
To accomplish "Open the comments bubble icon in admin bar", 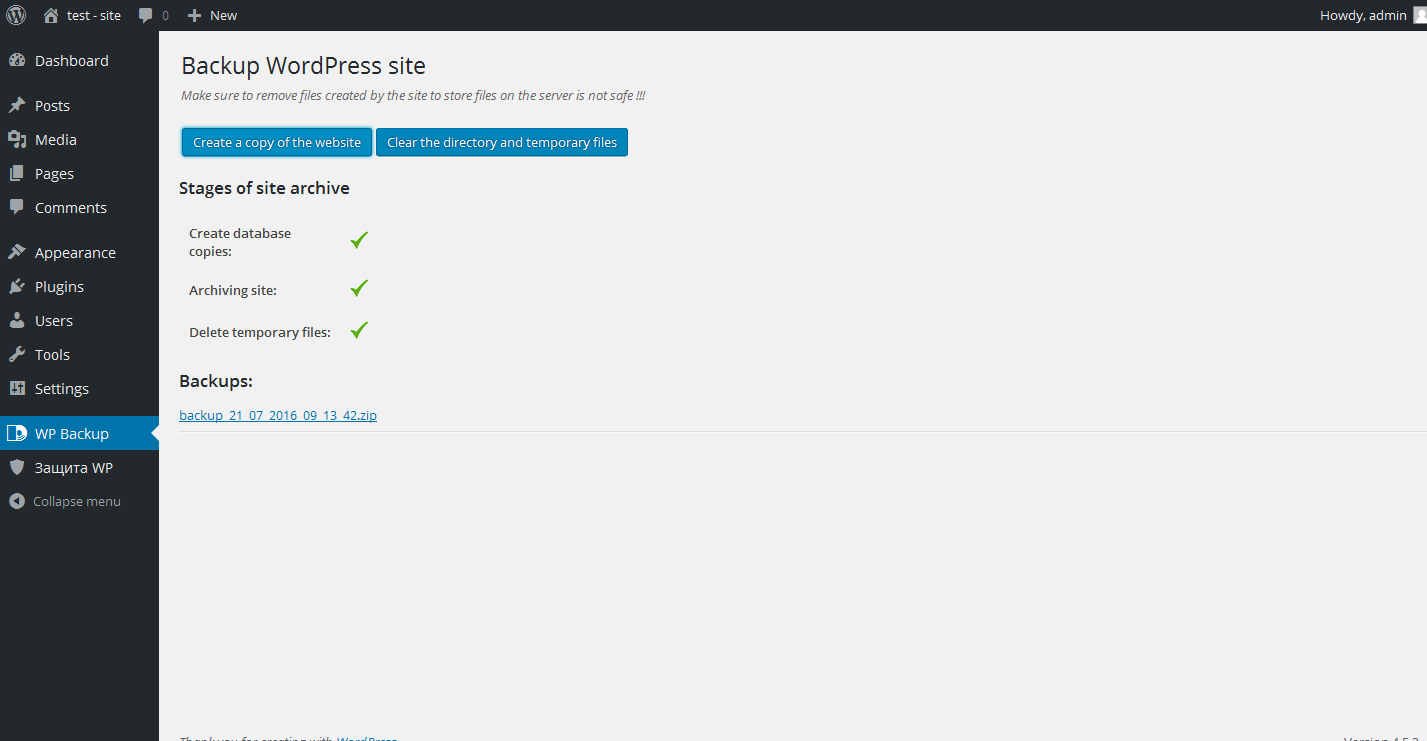I will (x=146, y=16).
